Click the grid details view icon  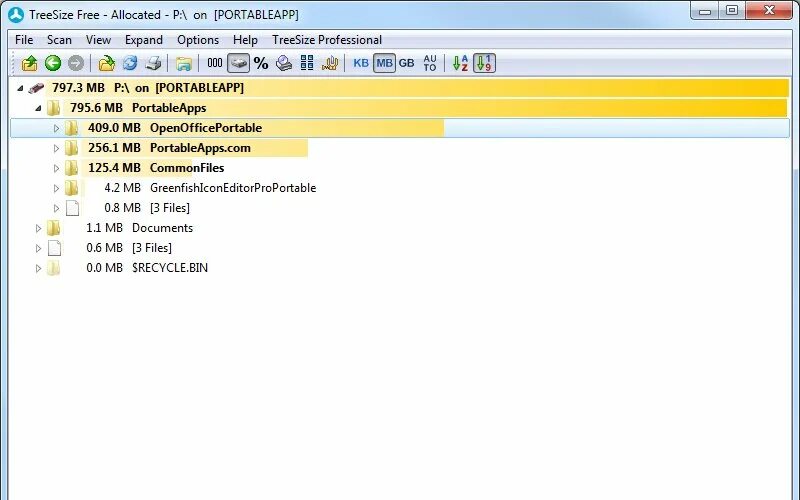(x=307, y=63)
